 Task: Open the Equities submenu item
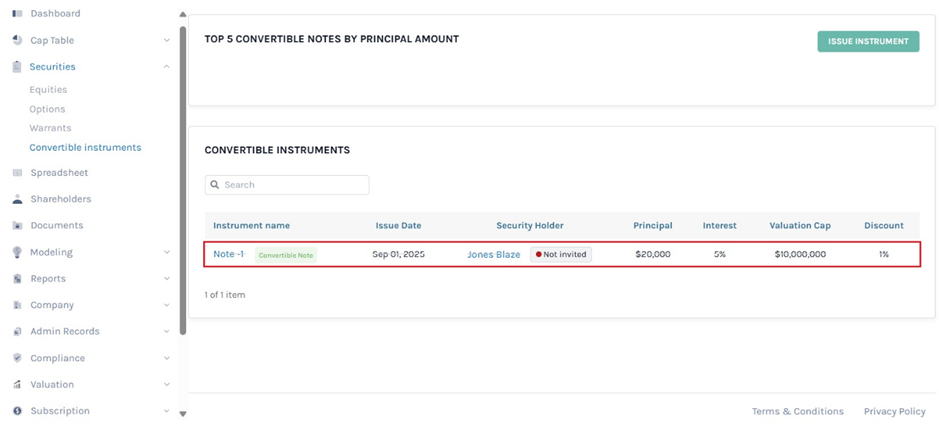coord(48,90)
